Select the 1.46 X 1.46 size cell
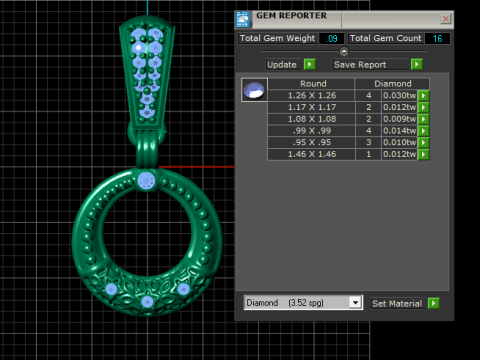Image resolution: width=480 pixels, height=360 pixels. click(312, 154)
